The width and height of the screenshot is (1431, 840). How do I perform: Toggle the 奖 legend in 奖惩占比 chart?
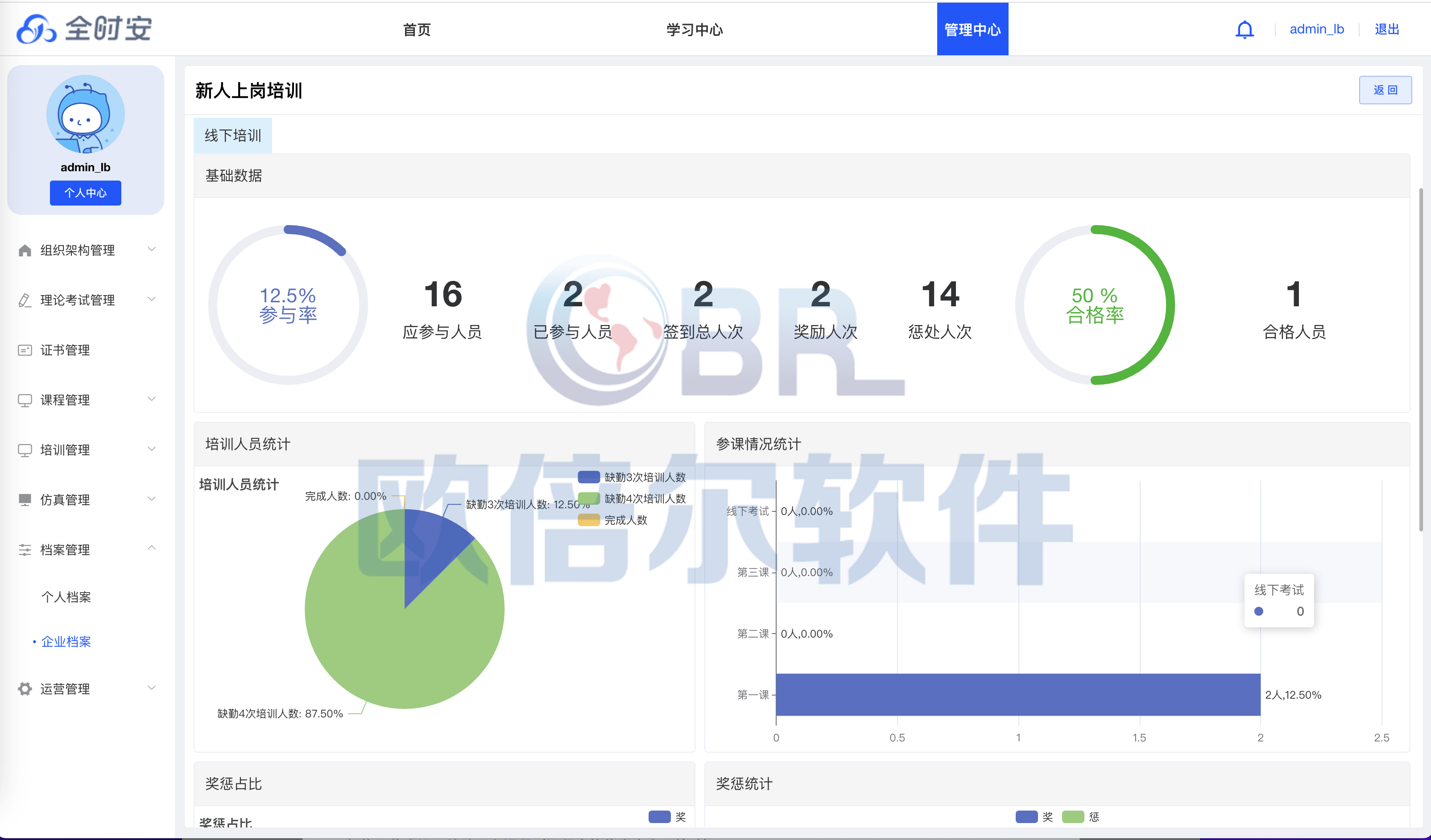(x=667, y=817)
